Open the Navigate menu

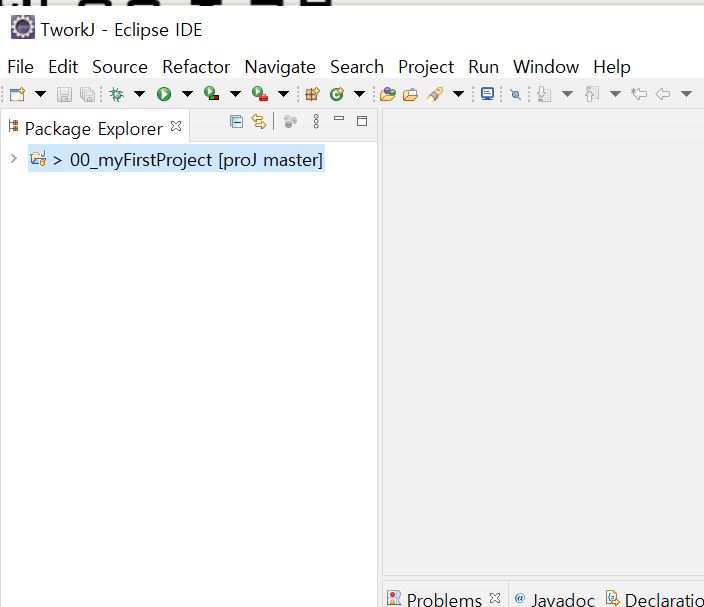[280, 67]
